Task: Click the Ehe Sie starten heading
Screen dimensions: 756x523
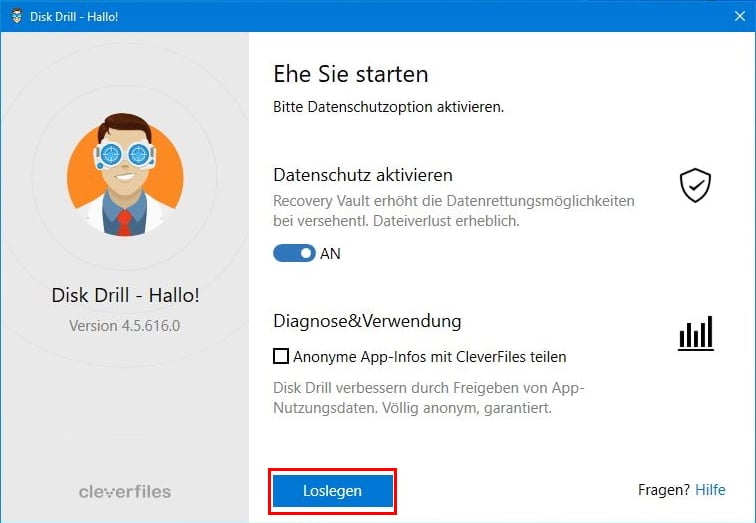Action: 351,74
